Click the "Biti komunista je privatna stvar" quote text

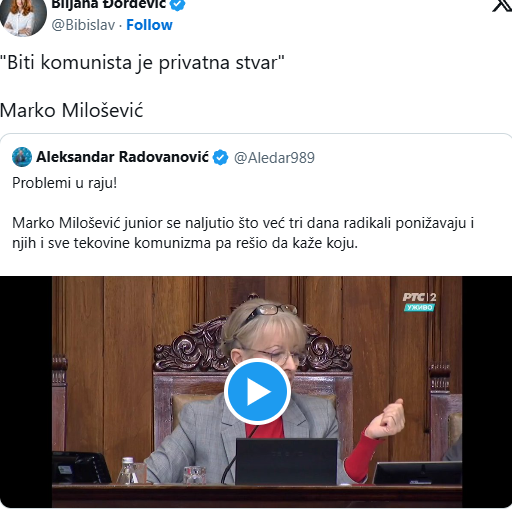tap(142, 62)
